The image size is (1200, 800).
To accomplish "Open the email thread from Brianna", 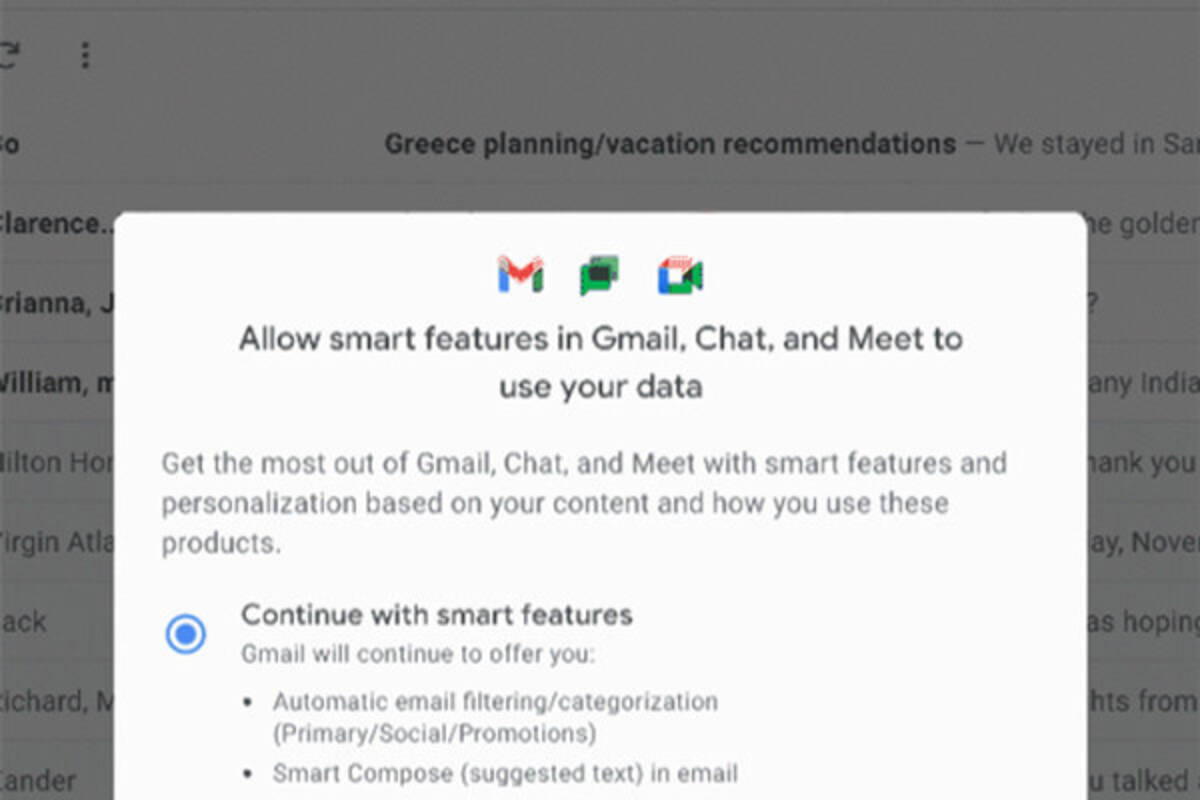I will (x=50, y=302).
